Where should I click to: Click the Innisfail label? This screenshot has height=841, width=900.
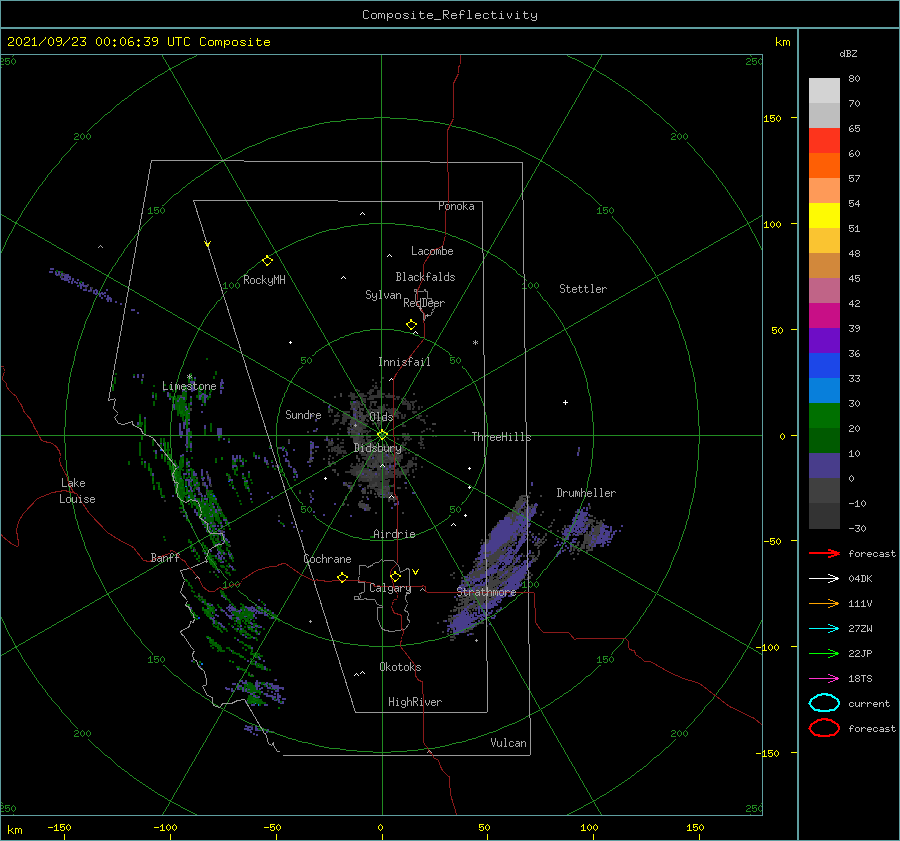click(x=404, y=362)
